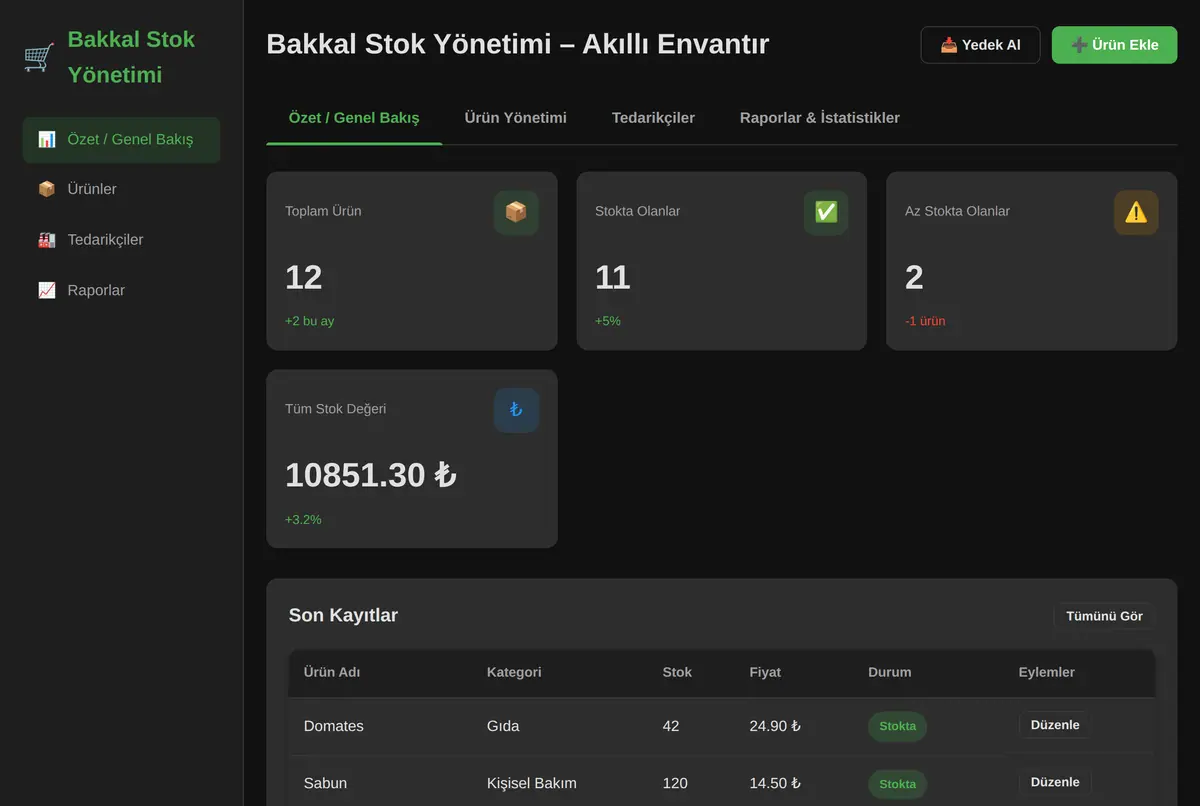This screenshot has height=806, width=1200.
Task: Click the Az Stokta Olanlar count 2
Action: (x=914, y=277)
